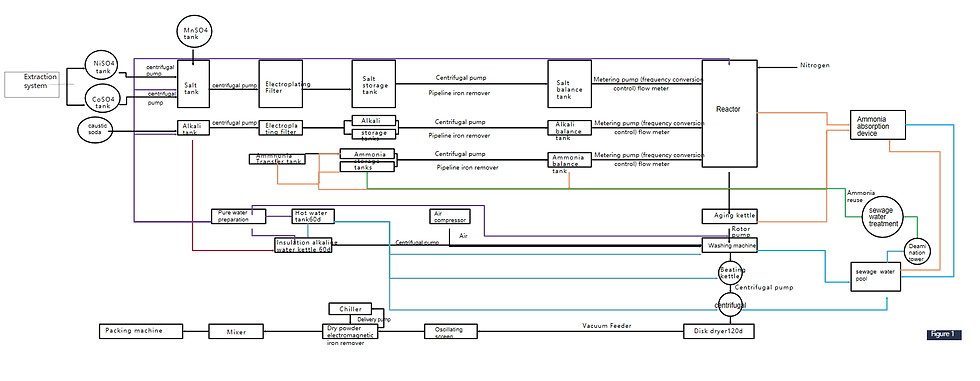Image resolution: width=980 pixels, height=381 pixels.
Task: Click the Reactor box
Action: (x=729, y=114)
